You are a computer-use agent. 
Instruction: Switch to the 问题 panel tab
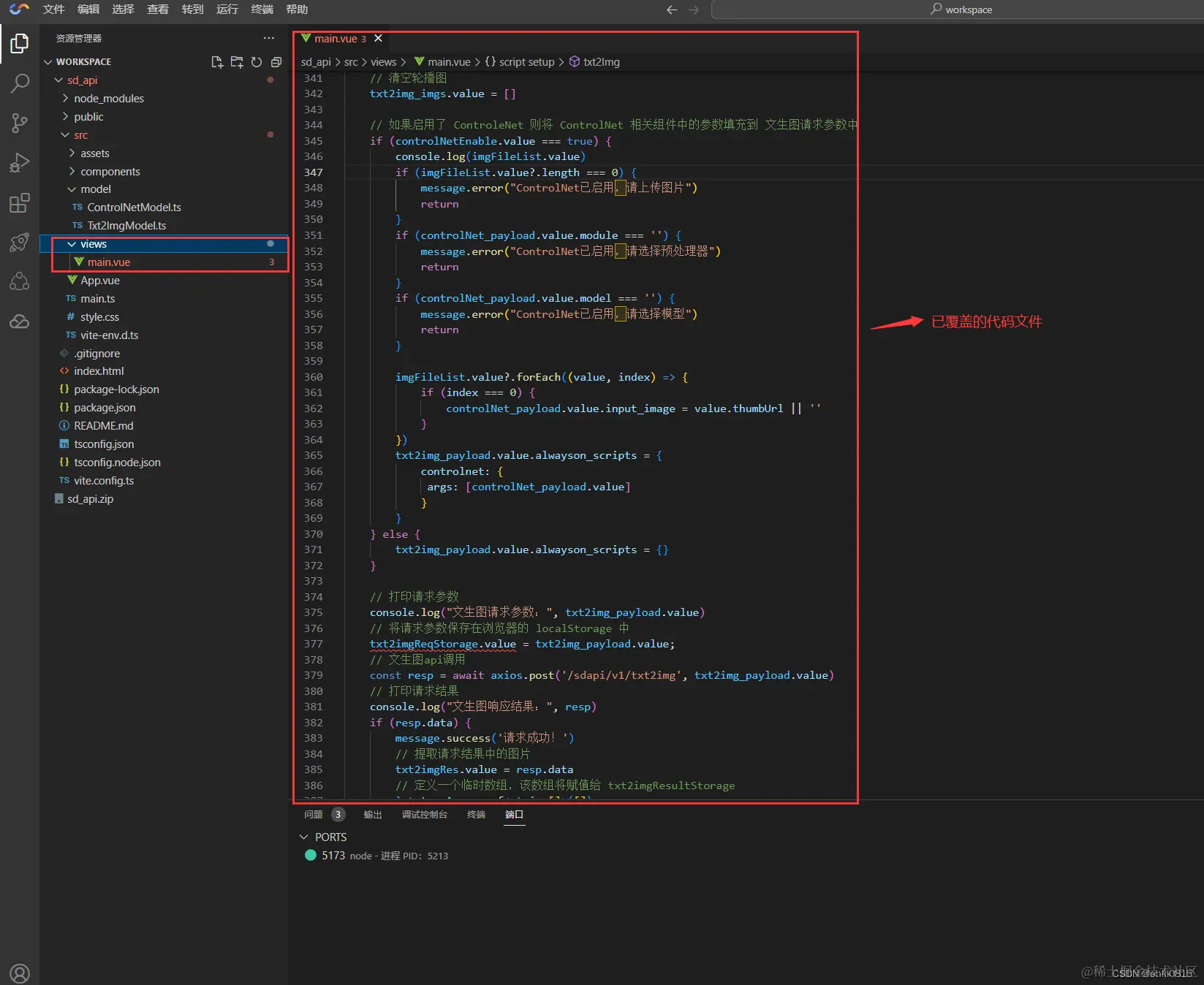[x=314, y=815]
